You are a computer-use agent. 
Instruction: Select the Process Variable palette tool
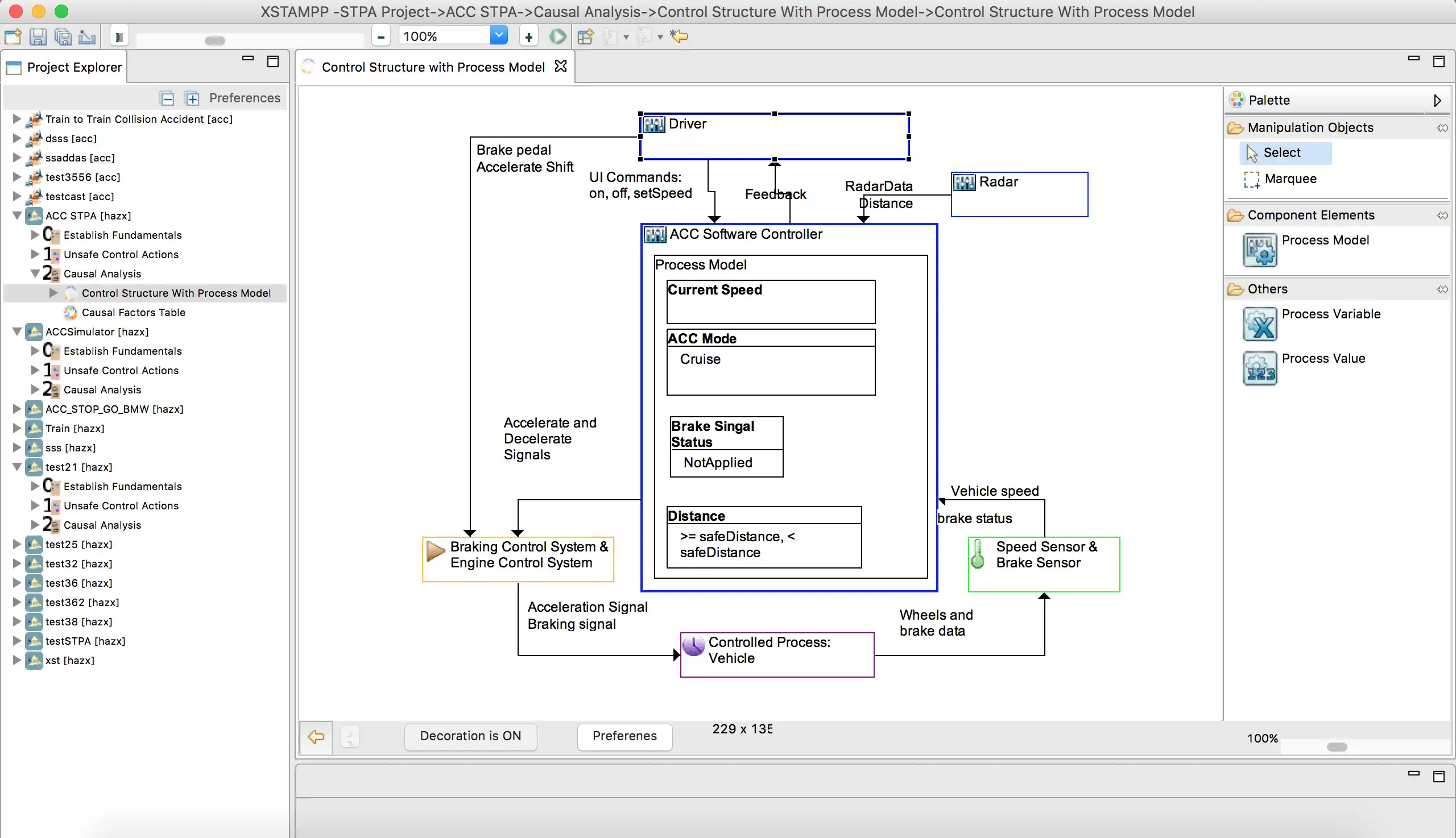tap(1260, 324)
